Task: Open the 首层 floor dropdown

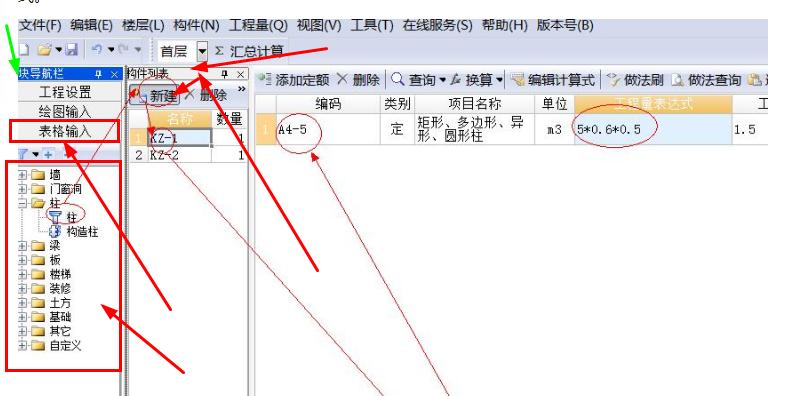Action: (202, 51)
